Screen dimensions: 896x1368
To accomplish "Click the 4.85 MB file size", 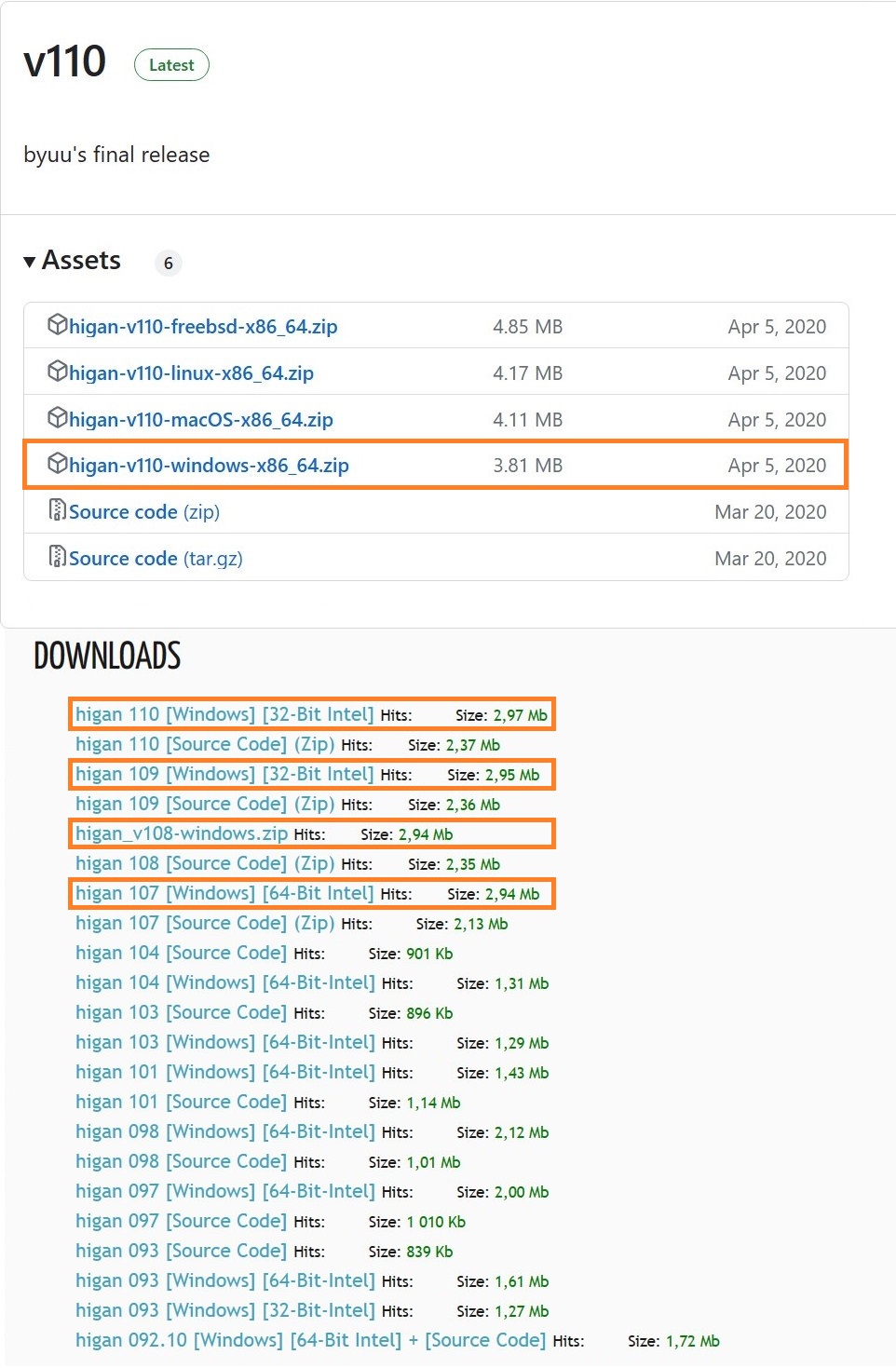I will [528, 327].
